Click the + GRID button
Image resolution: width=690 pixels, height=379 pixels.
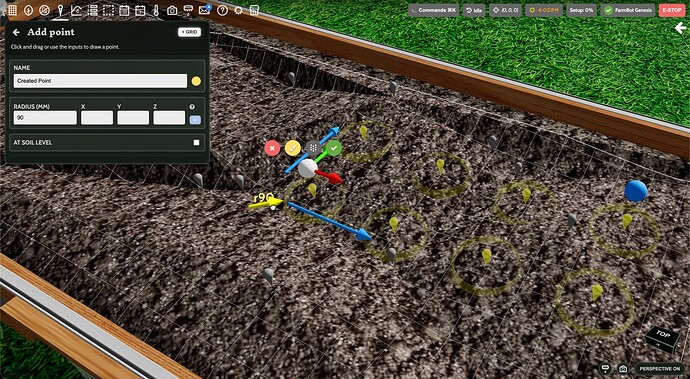point(189,32)
